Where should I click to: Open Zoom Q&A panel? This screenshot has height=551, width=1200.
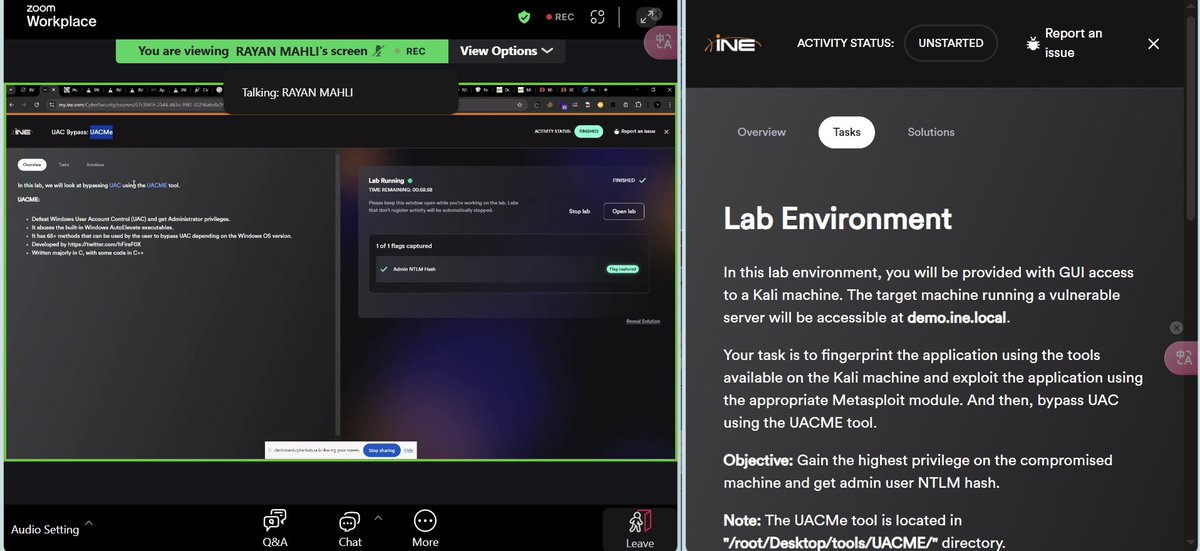275,529
